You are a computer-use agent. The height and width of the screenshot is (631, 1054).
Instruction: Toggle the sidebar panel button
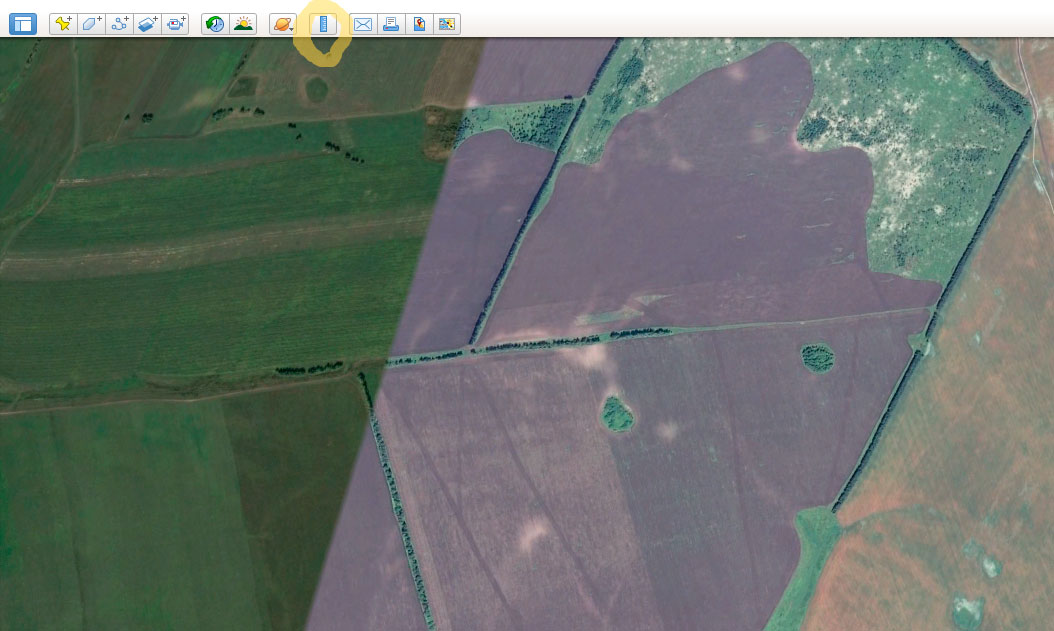(x=22, y=24)
